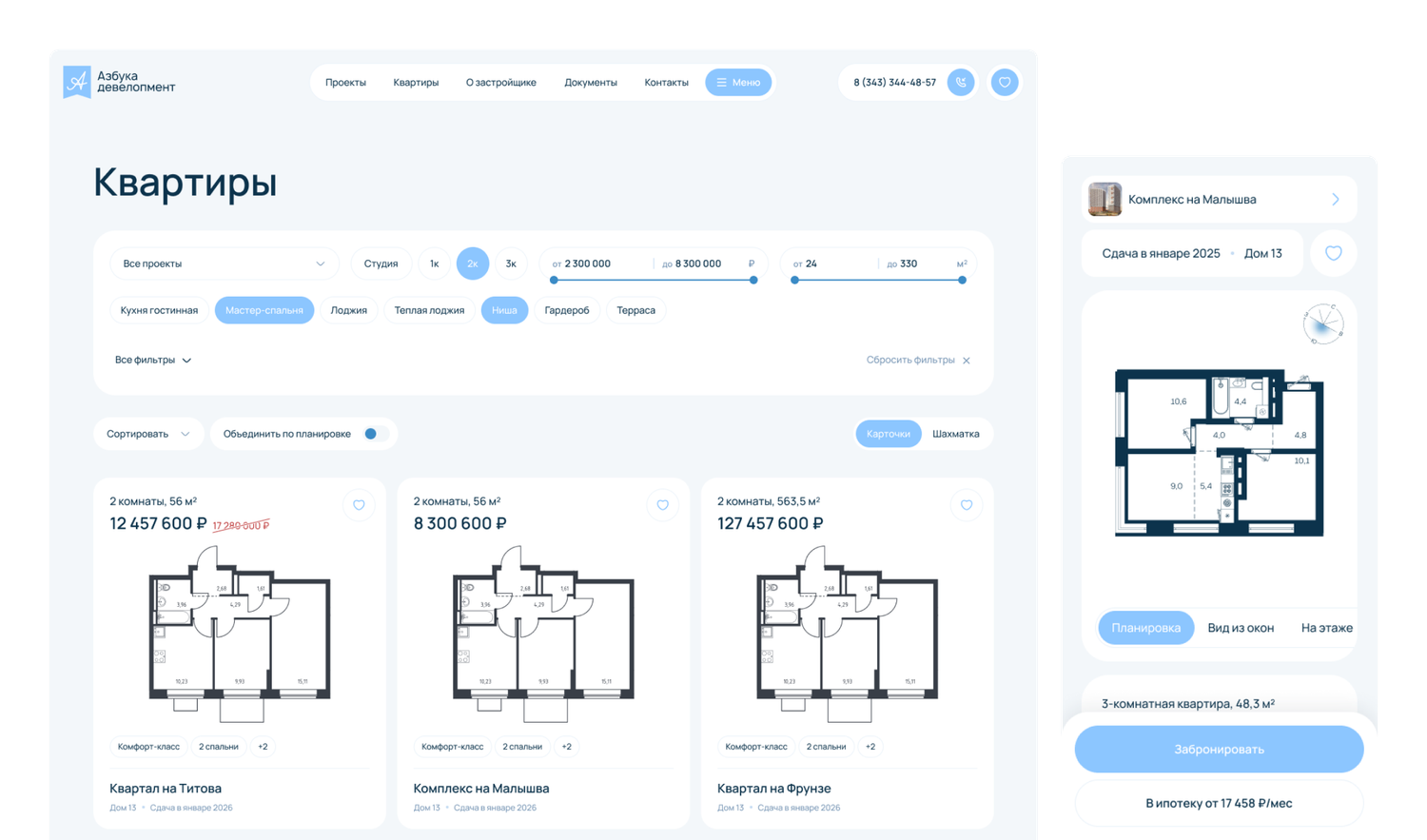Favorite the 8 300 600 ₽ apartment card
Screen dimensions: 1427x840
[x=662, y=505]
